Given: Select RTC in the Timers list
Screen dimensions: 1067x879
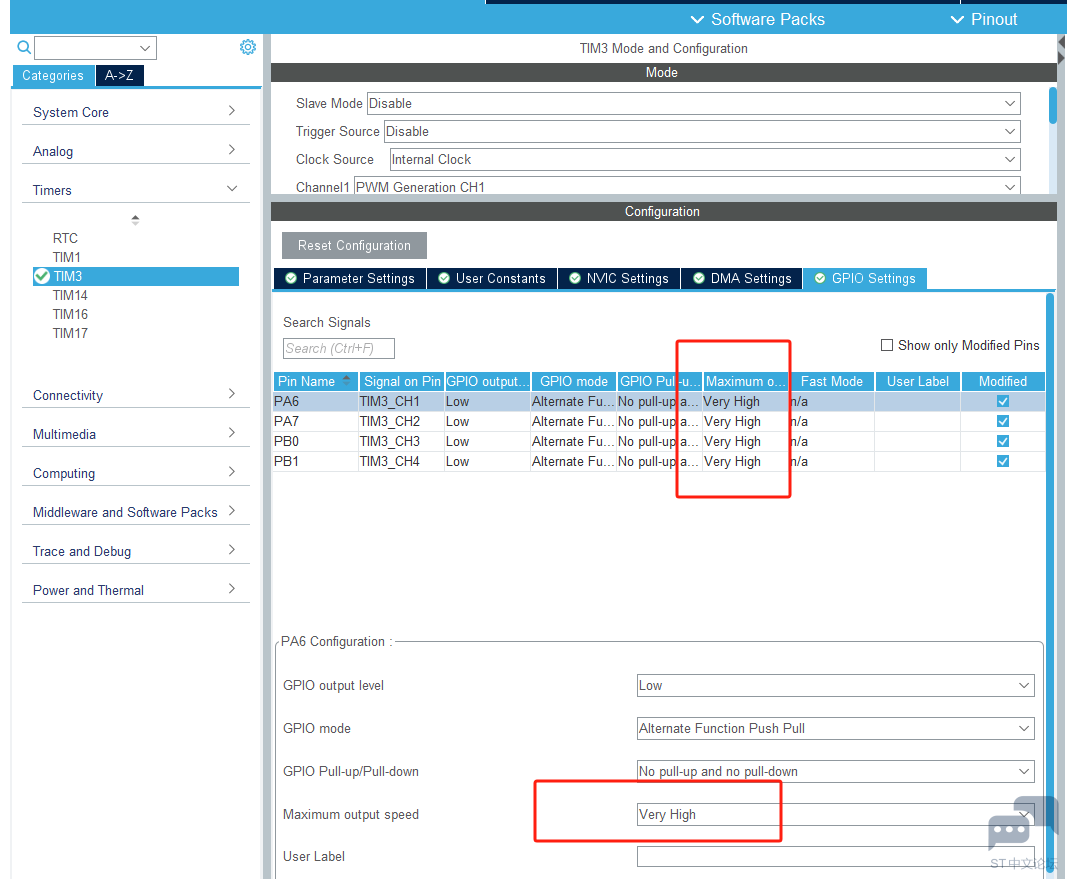Looking at the screenshot, I should click(x=65, y=238).
